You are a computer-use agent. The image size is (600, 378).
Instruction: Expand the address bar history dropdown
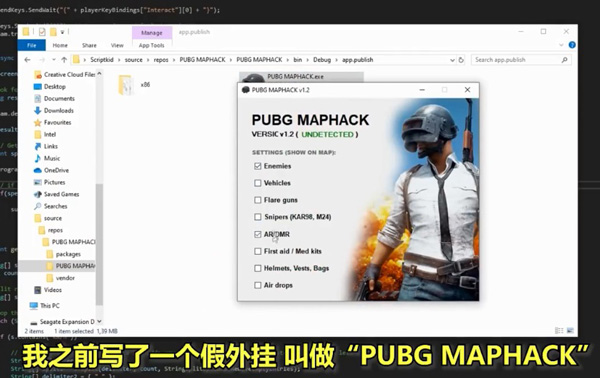(x=452, y=60)
